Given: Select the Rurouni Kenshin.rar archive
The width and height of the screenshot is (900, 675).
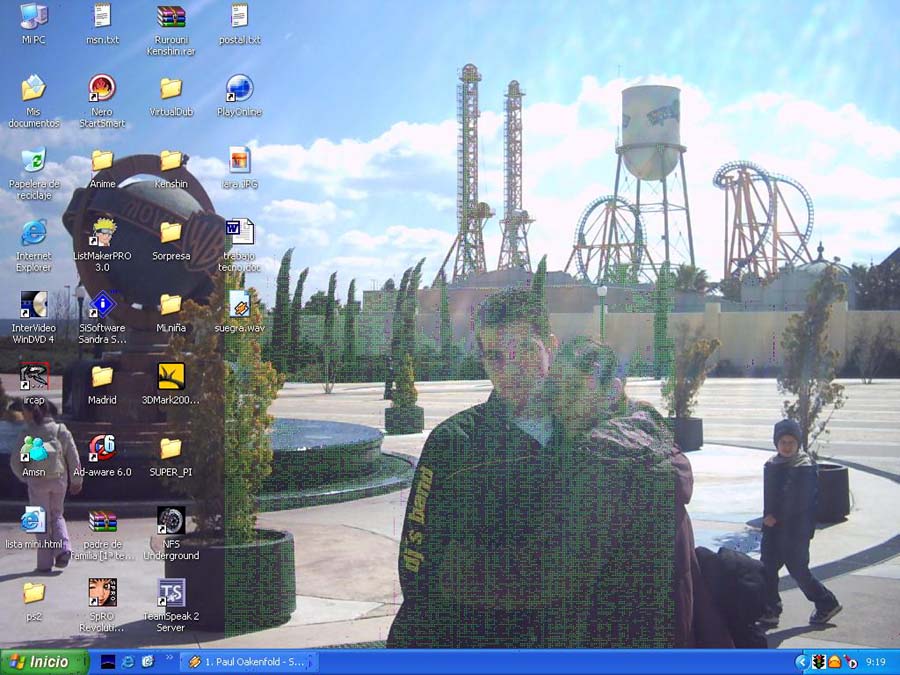Looking at the screenshot, I should 171,18.
